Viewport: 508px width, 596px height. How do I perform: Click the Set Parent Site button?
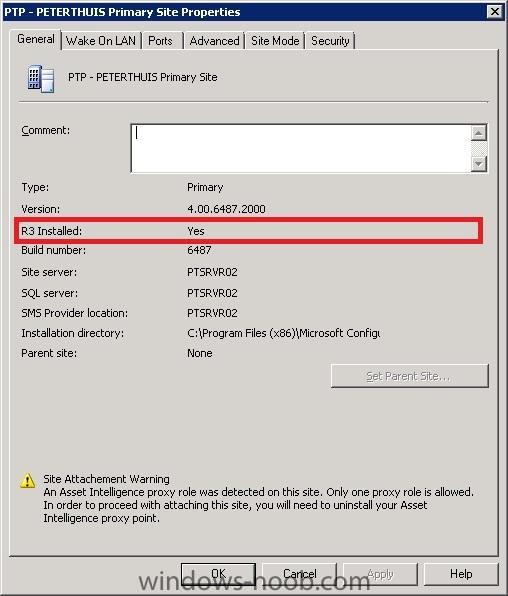click(410, 376)
